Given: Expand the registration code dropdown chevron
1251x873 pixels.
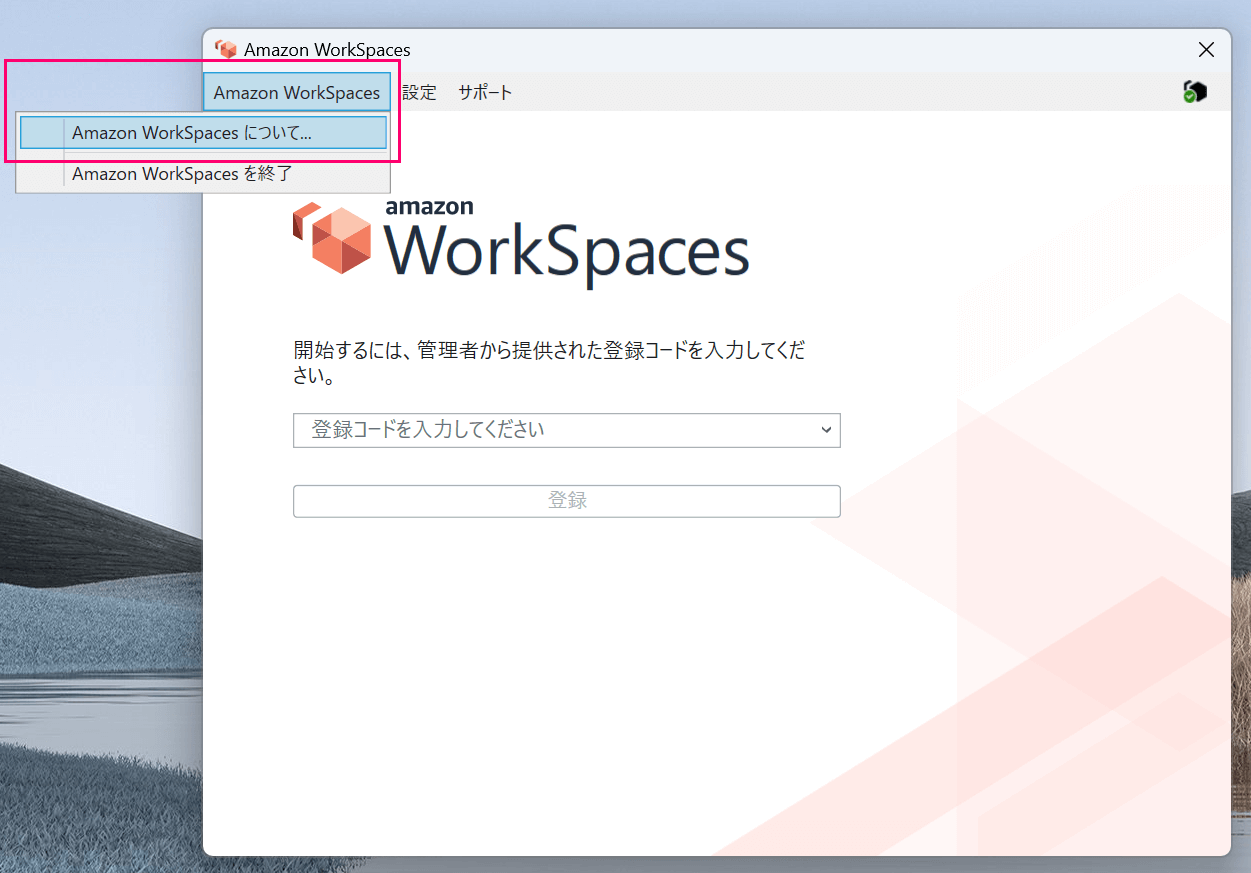Looking at the screenshot, I should click(826, 430).
